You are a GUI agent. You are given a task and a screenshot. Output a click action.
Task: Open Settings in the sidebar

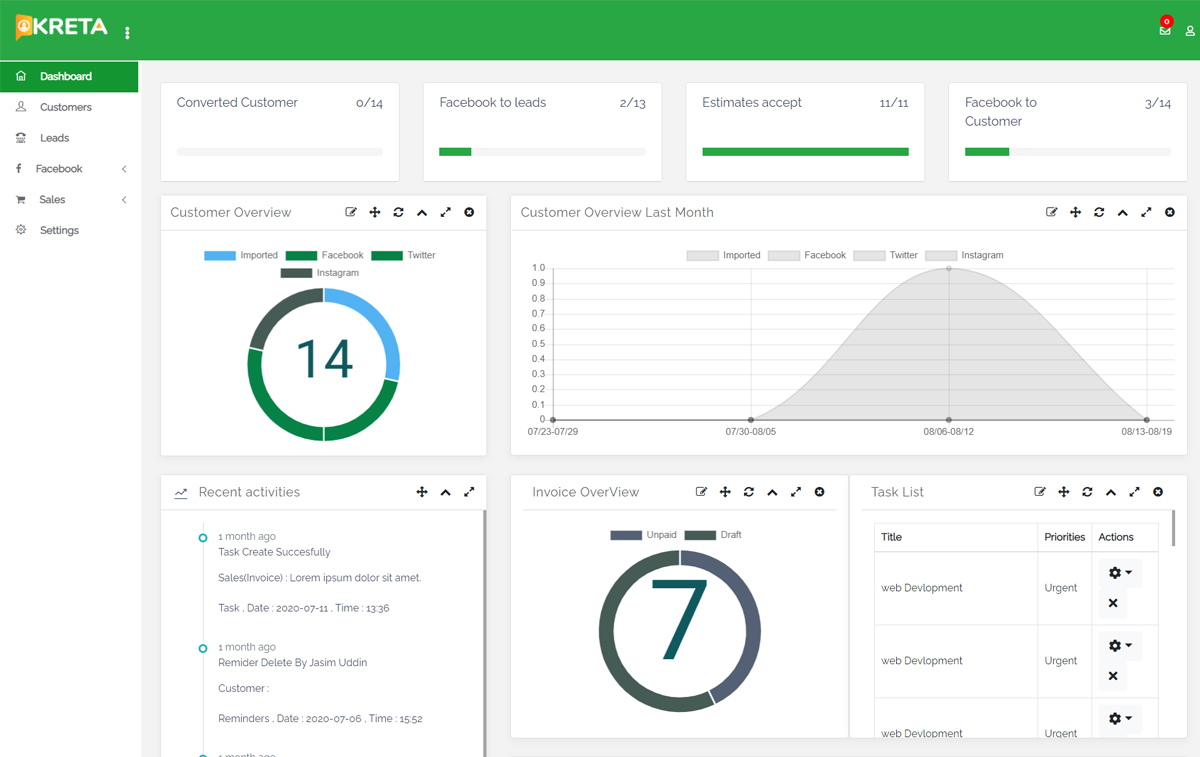pyautogui.click(x=59, y=230)
